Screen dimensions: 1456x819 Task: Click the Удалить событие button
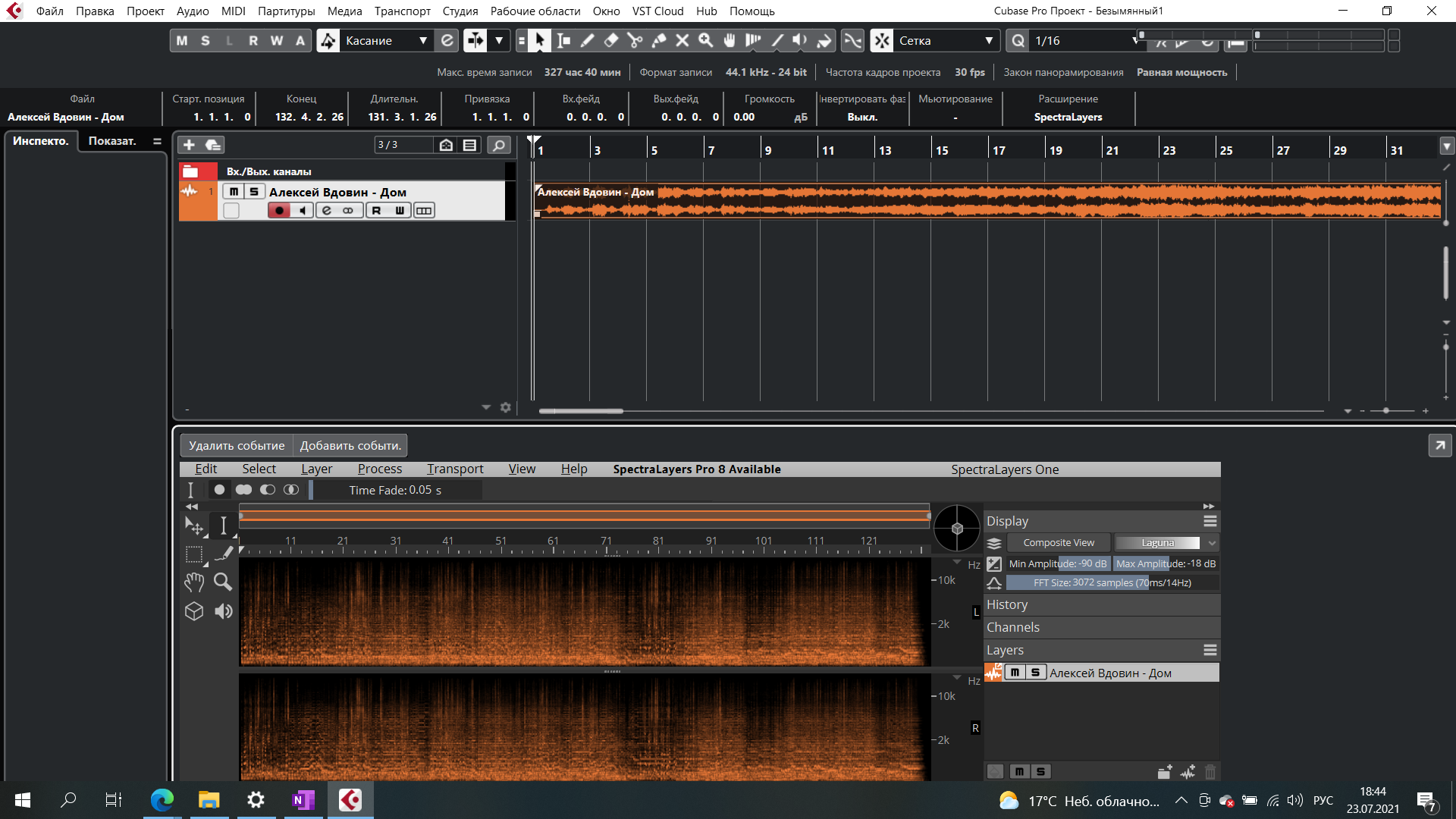click(x=237, y=446)
